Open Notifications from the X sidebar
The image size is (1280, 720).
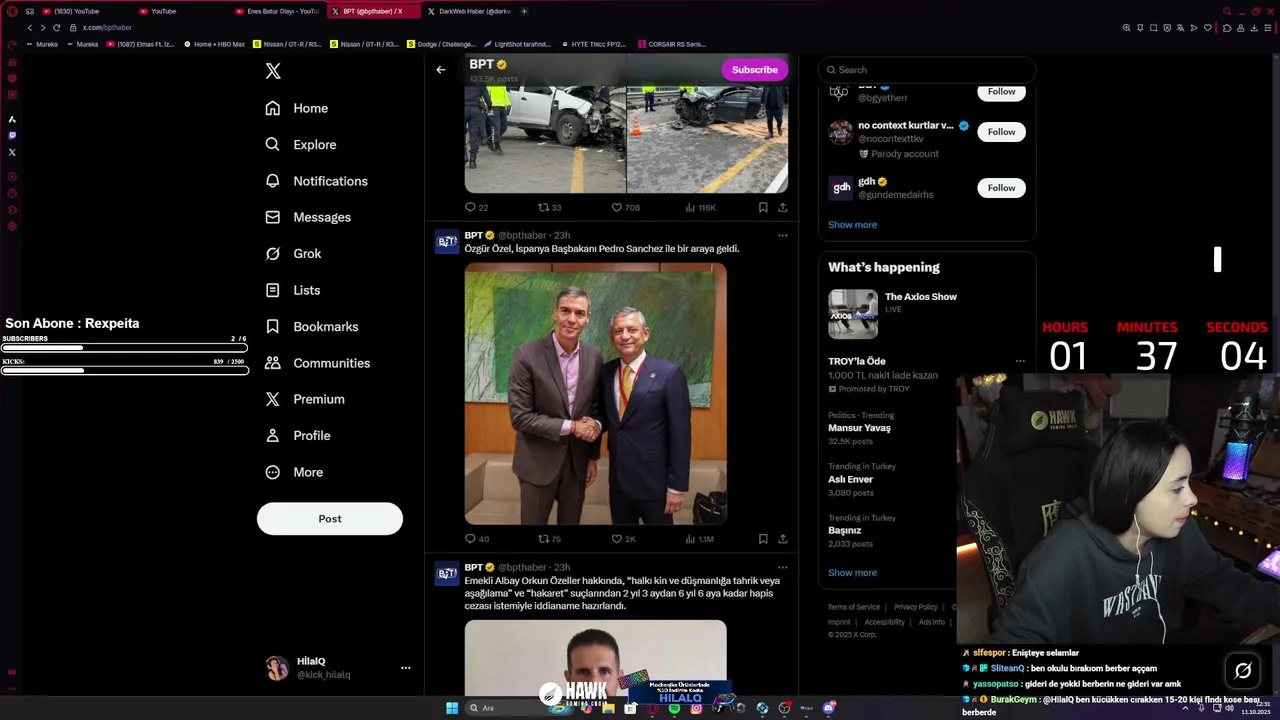[x=317, y=181]
